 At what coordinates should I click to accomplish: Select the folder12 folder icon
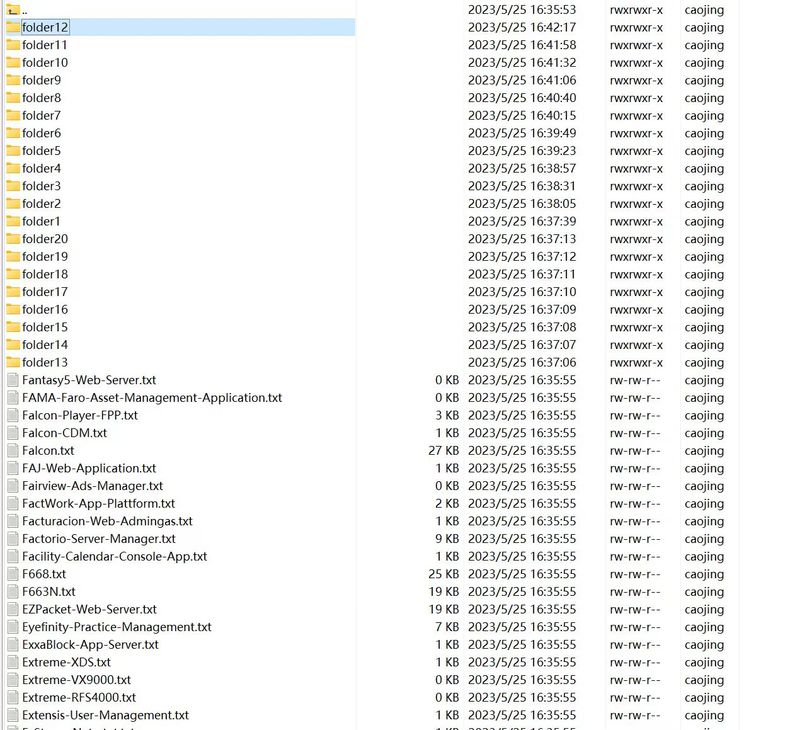pyautogui.click(x=13, y=27)
